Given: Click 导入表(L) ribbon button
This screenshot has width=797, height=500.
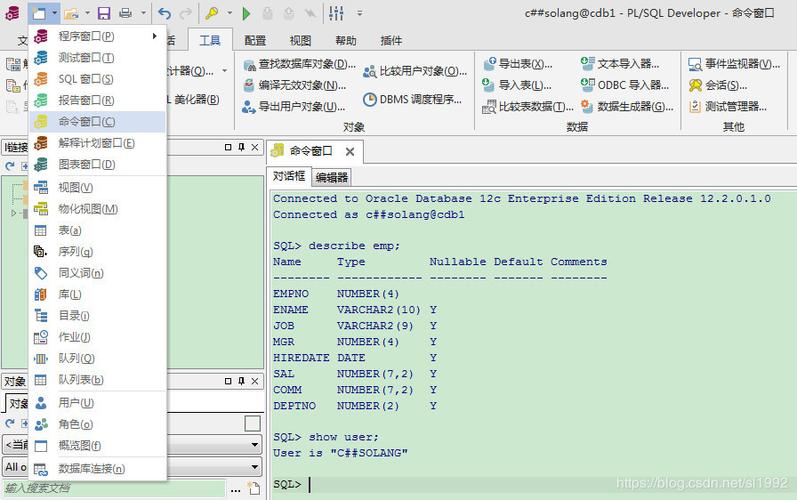Looking at the screenshot, I should click(517, 85).
